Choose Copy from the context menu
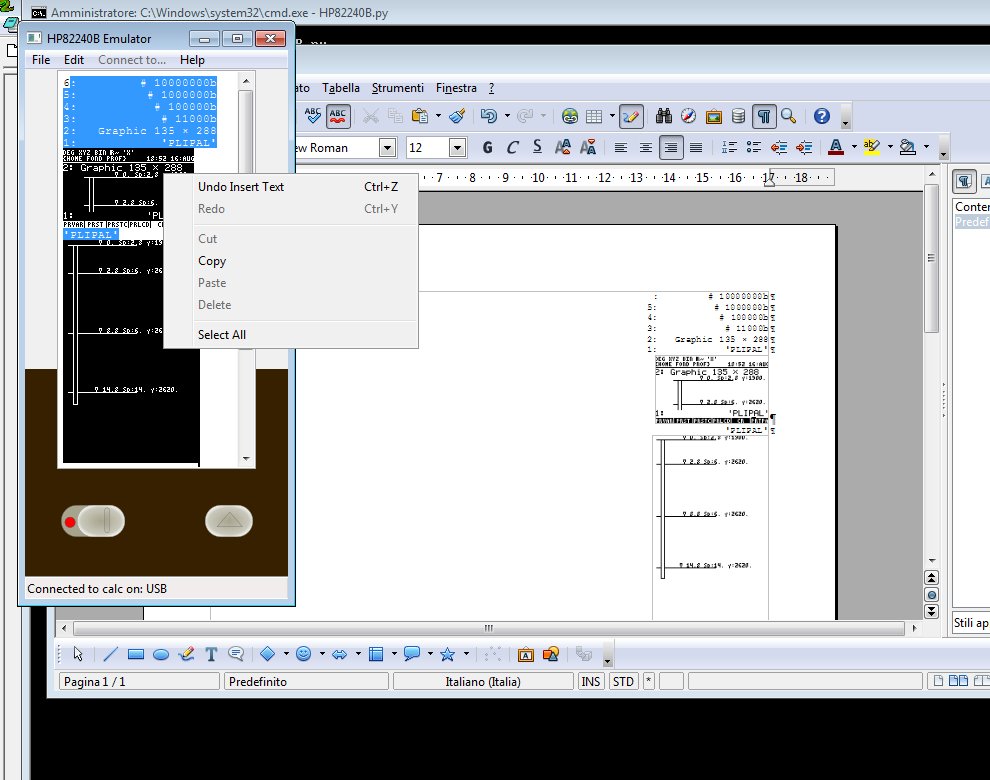Viewport: 990px width, 780px height. click(291, 261)
